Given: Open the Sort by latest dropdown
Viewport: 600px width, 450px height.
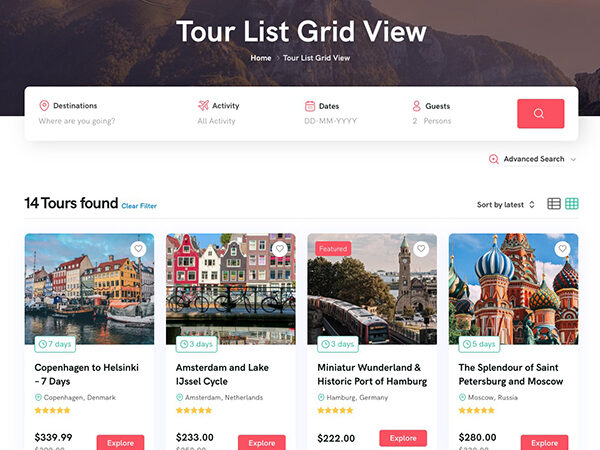Looking at the screenshot, I should (x=505, y=205).
